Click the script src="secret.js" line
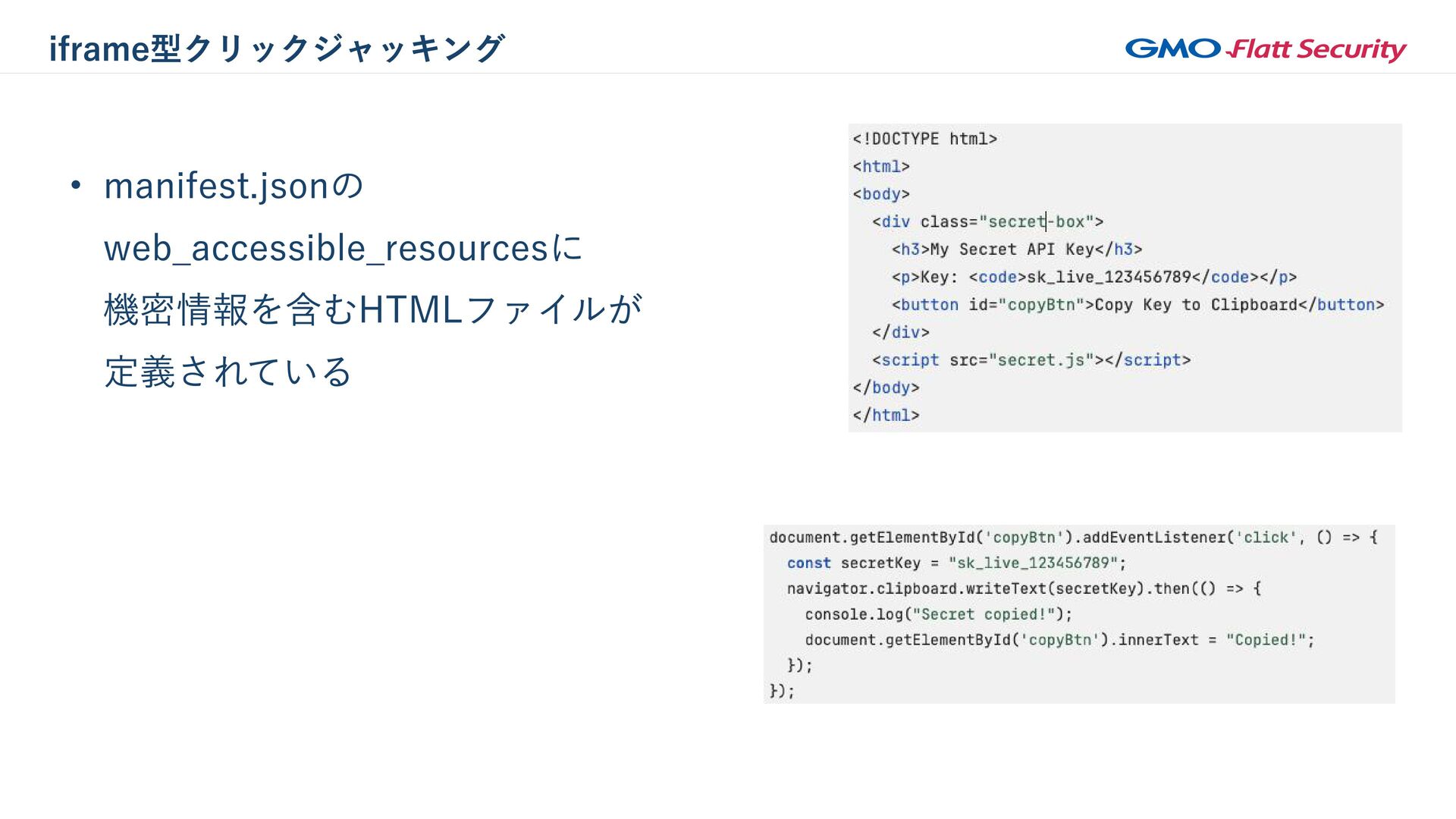The height and width of the screenshot is (819, 1456). click(x=1031, y=360)
